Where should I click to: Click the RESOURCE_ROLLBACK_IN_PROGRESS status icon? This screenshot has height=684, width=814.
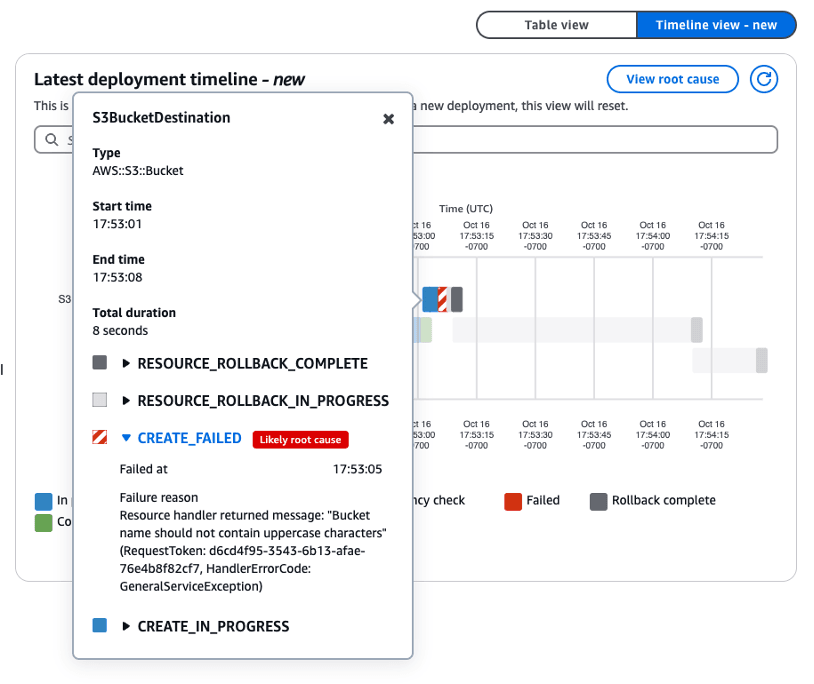pos(99,399)
